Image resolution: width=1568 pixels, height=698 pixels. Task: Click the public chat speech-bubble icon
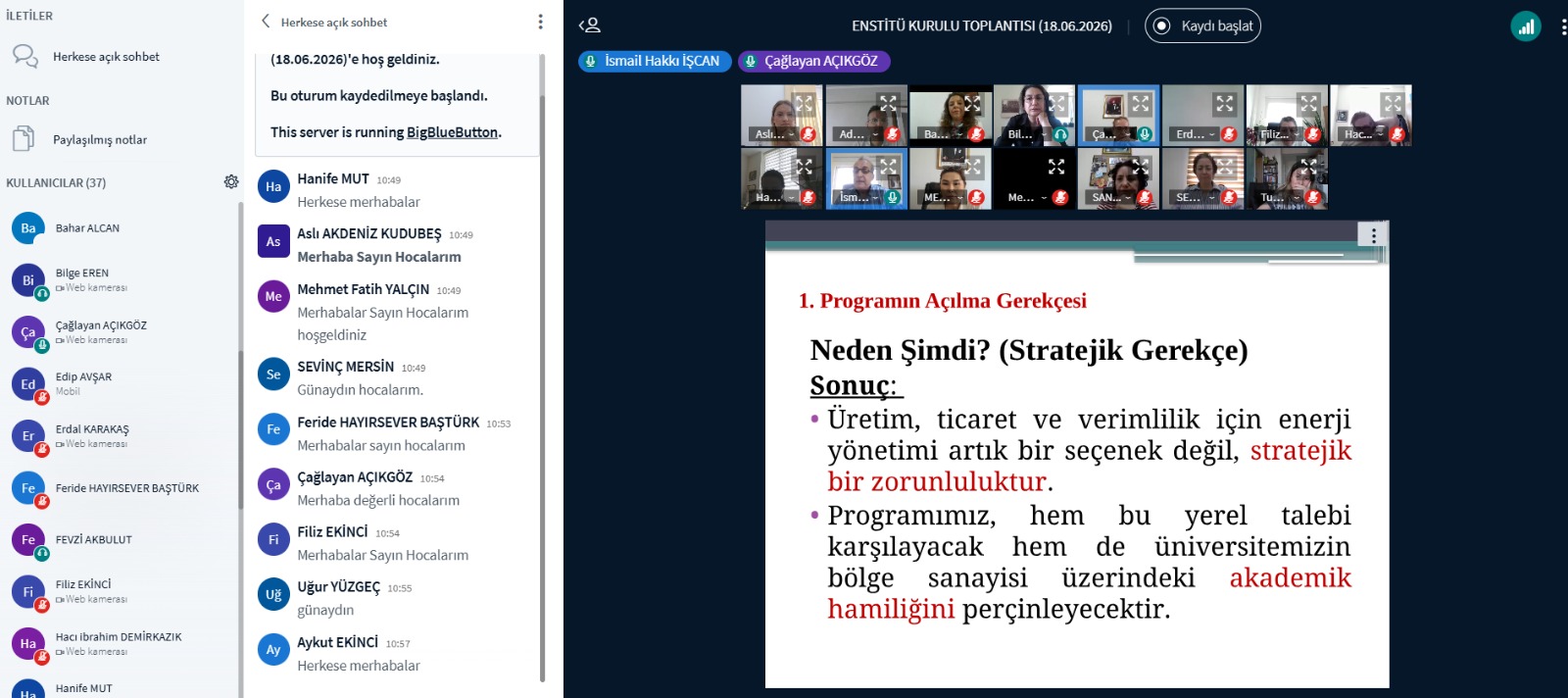point(25,56)
